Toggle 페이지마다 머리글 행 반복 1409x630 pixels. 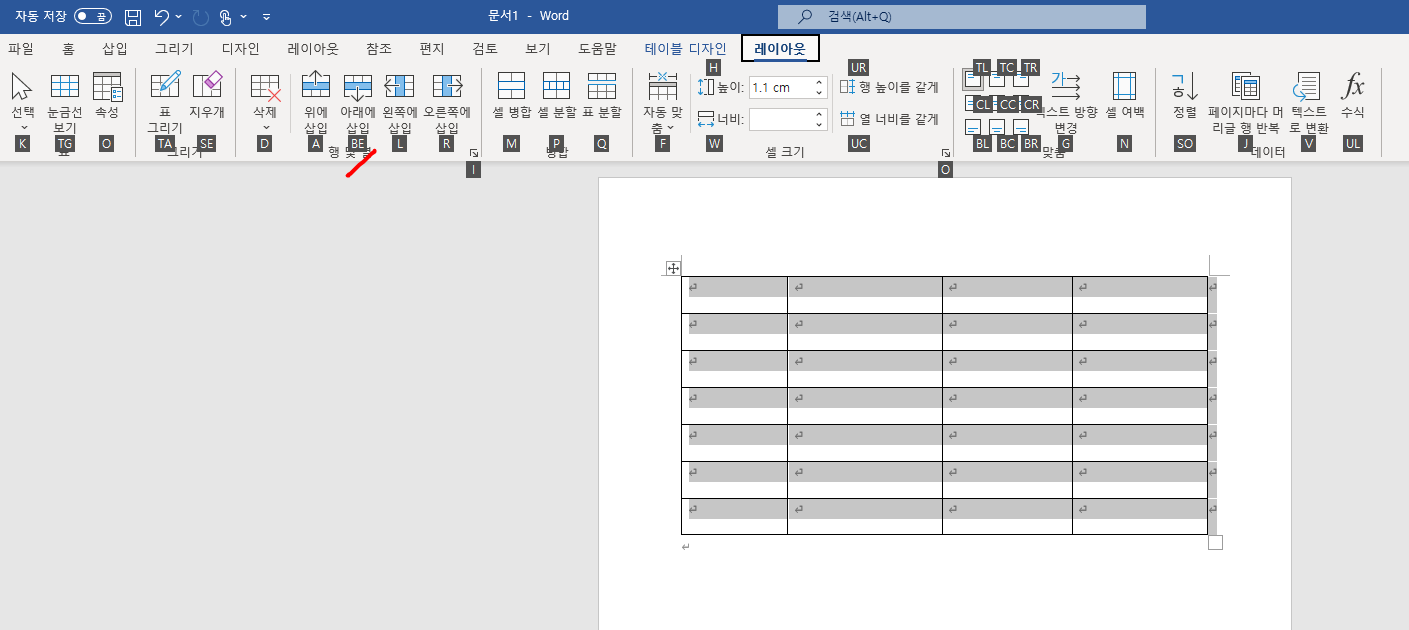pos(1245,104)
